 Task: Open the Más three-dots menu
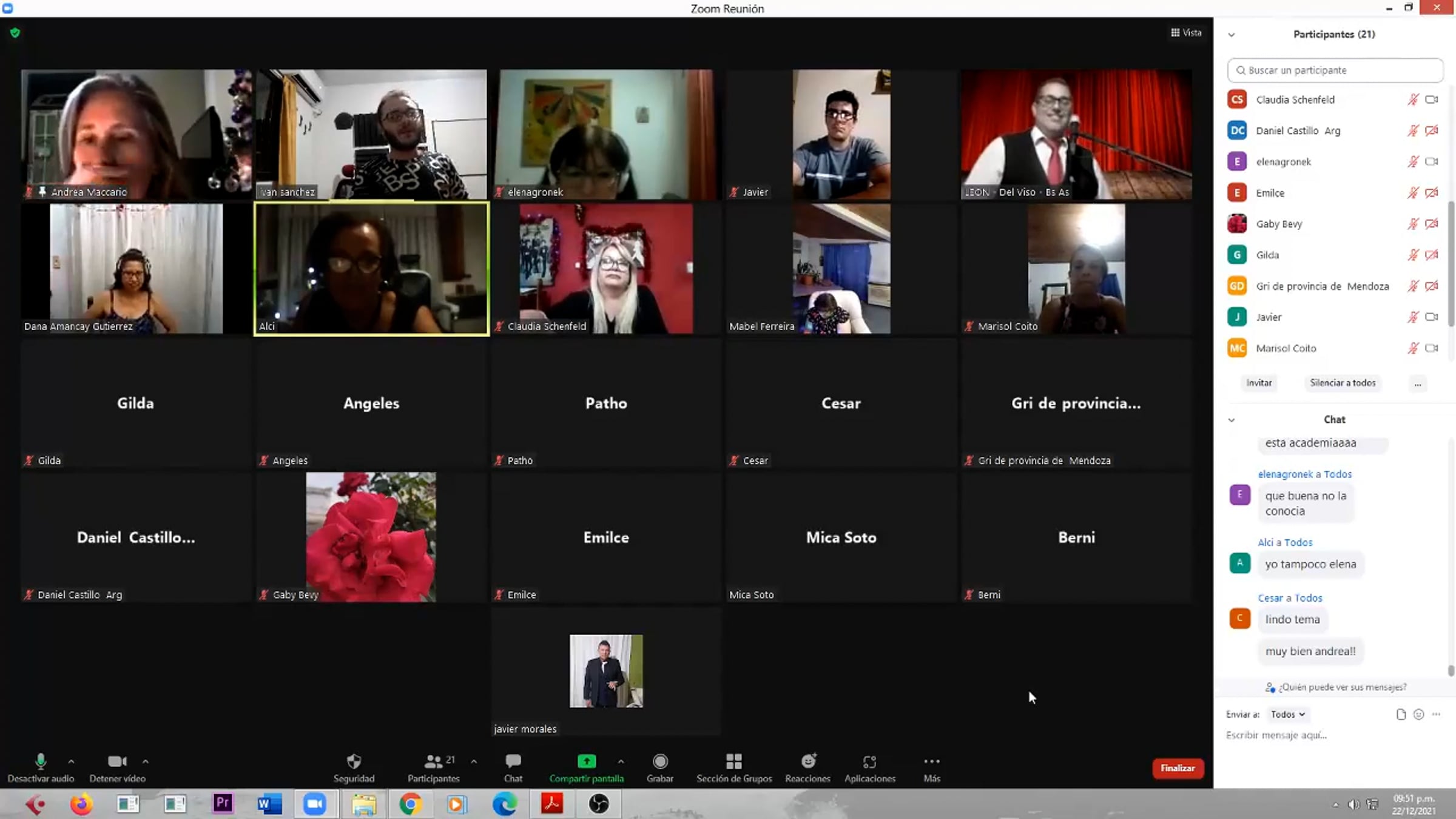(931, 762)
